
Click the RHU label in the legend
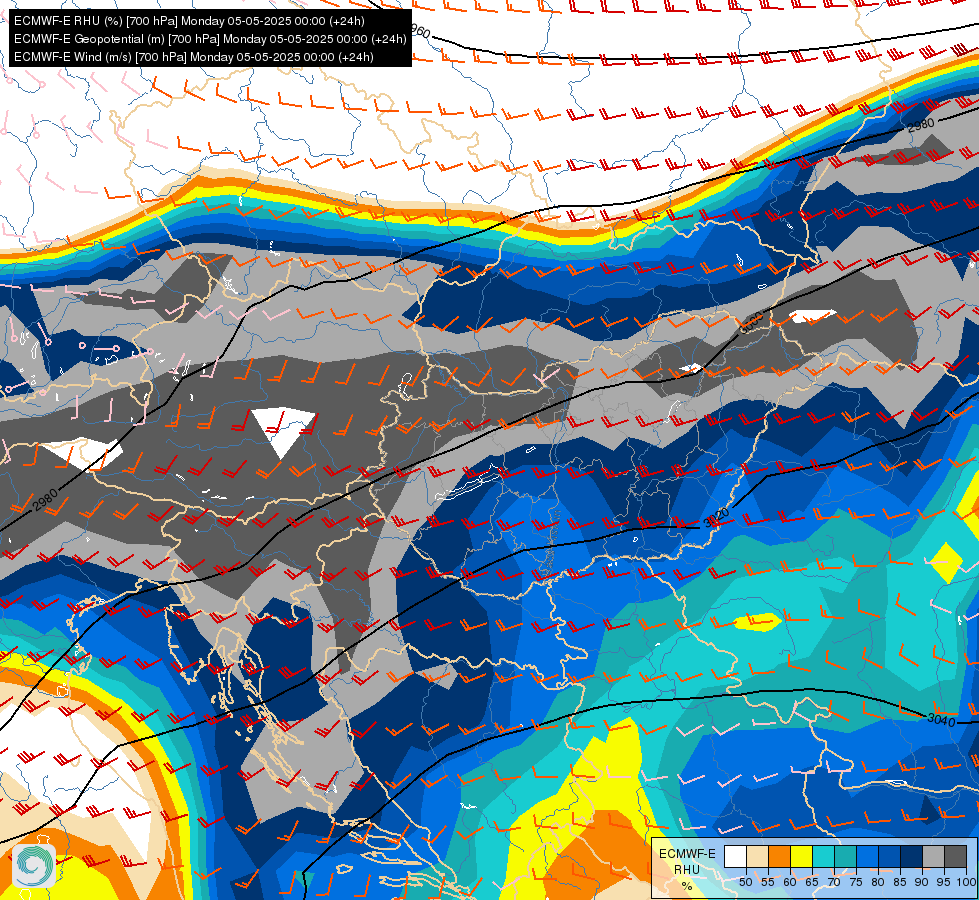pyautogui.click(x=687, y=870)
